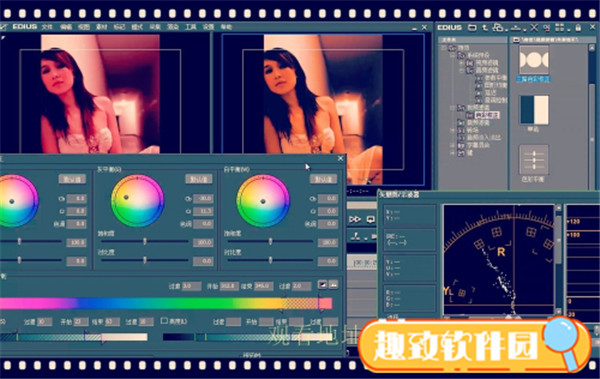Click the add-to-timeline icon in effects toolbar
Image resolution: width=600 pixels, height=379 pixels.
tap(498, 28)
